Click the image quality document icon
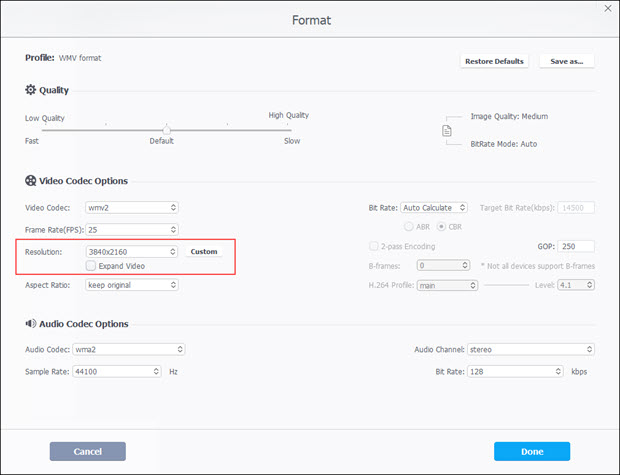620x475 pixels. 448,130
